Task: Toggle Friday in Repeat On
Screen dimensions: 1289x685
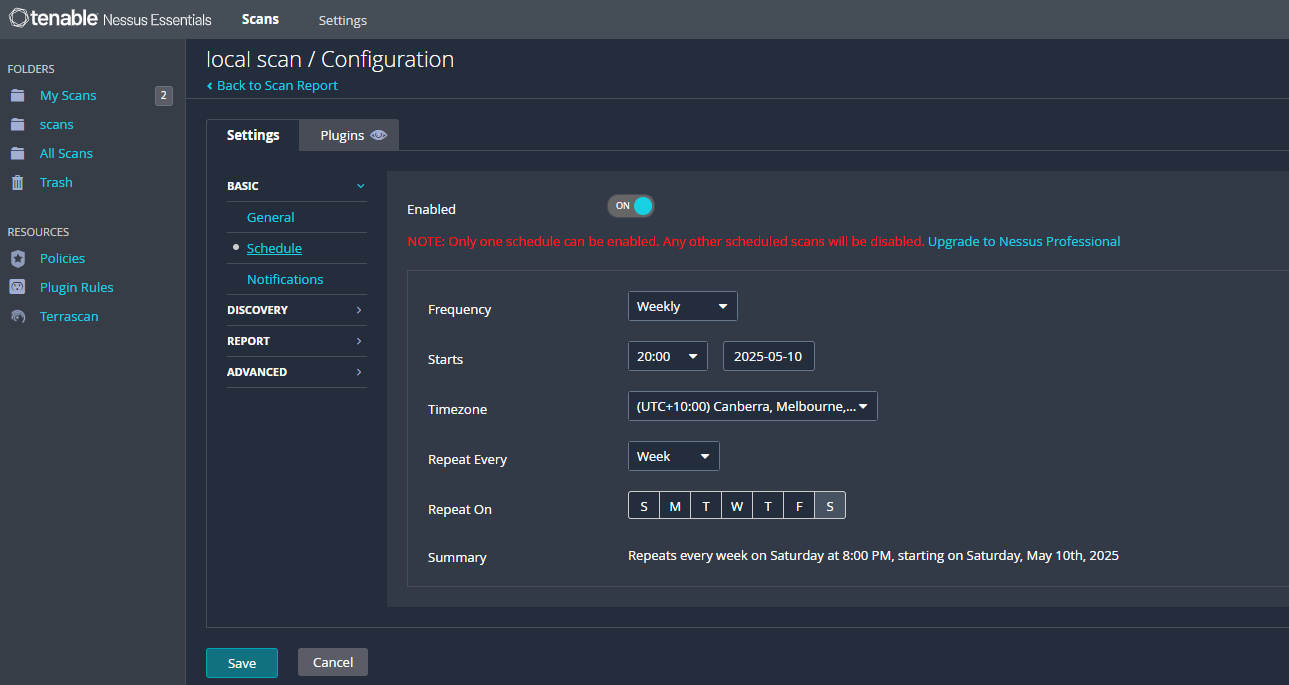Action: pos(799,506)
